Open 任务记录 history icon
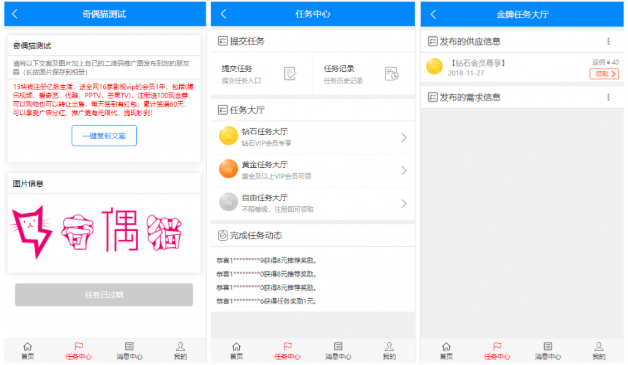The width and height of the screenshot is (628, 365). [391, 74]
